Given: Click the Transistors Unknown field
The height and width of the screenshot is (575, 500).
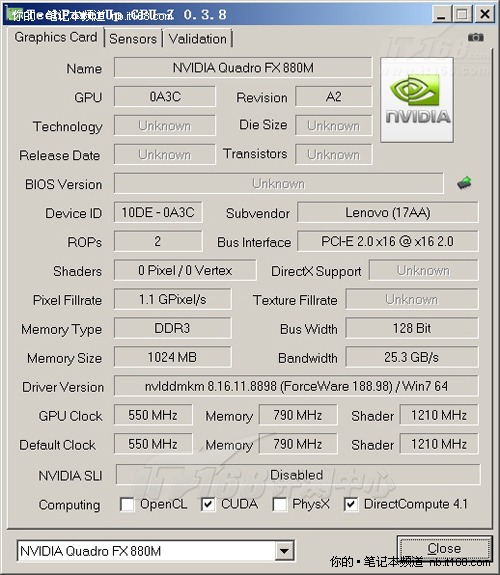Looking at the screenshot, I should 333,154.
